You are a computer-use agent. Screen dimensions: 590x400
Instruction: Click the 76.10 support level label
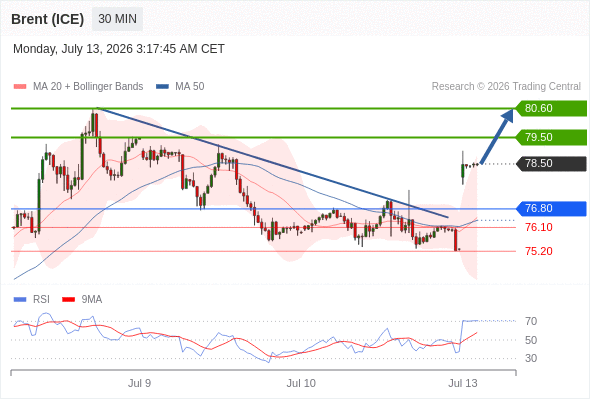539,227
